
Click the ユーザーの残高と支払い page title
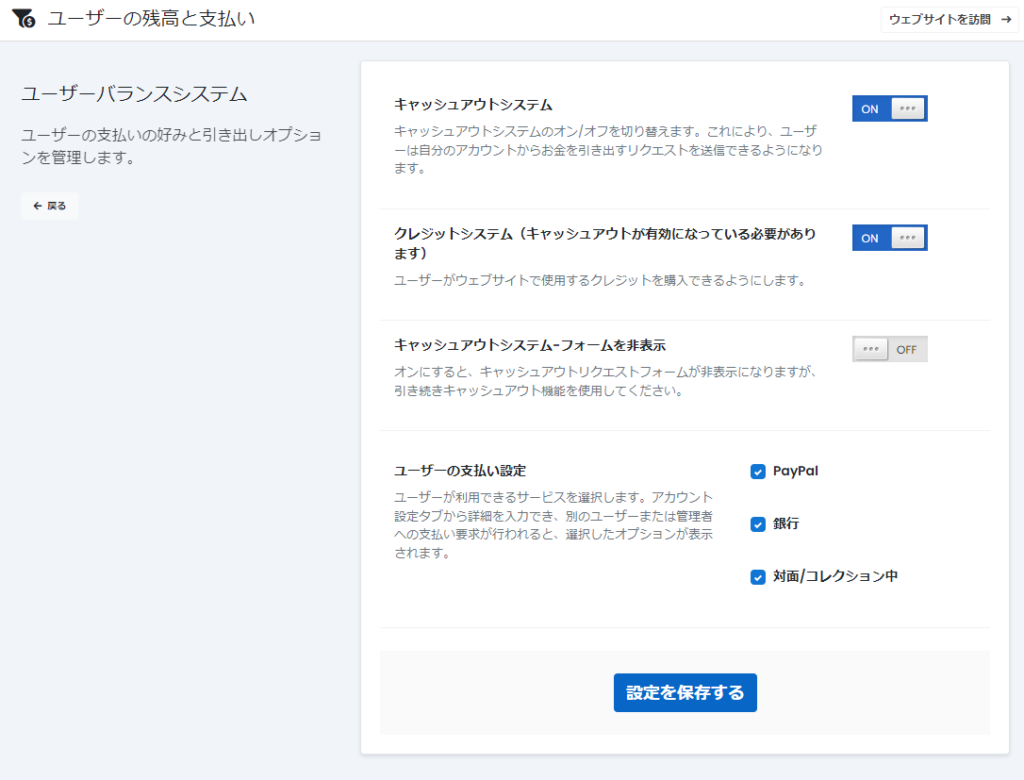click(151, 18)
